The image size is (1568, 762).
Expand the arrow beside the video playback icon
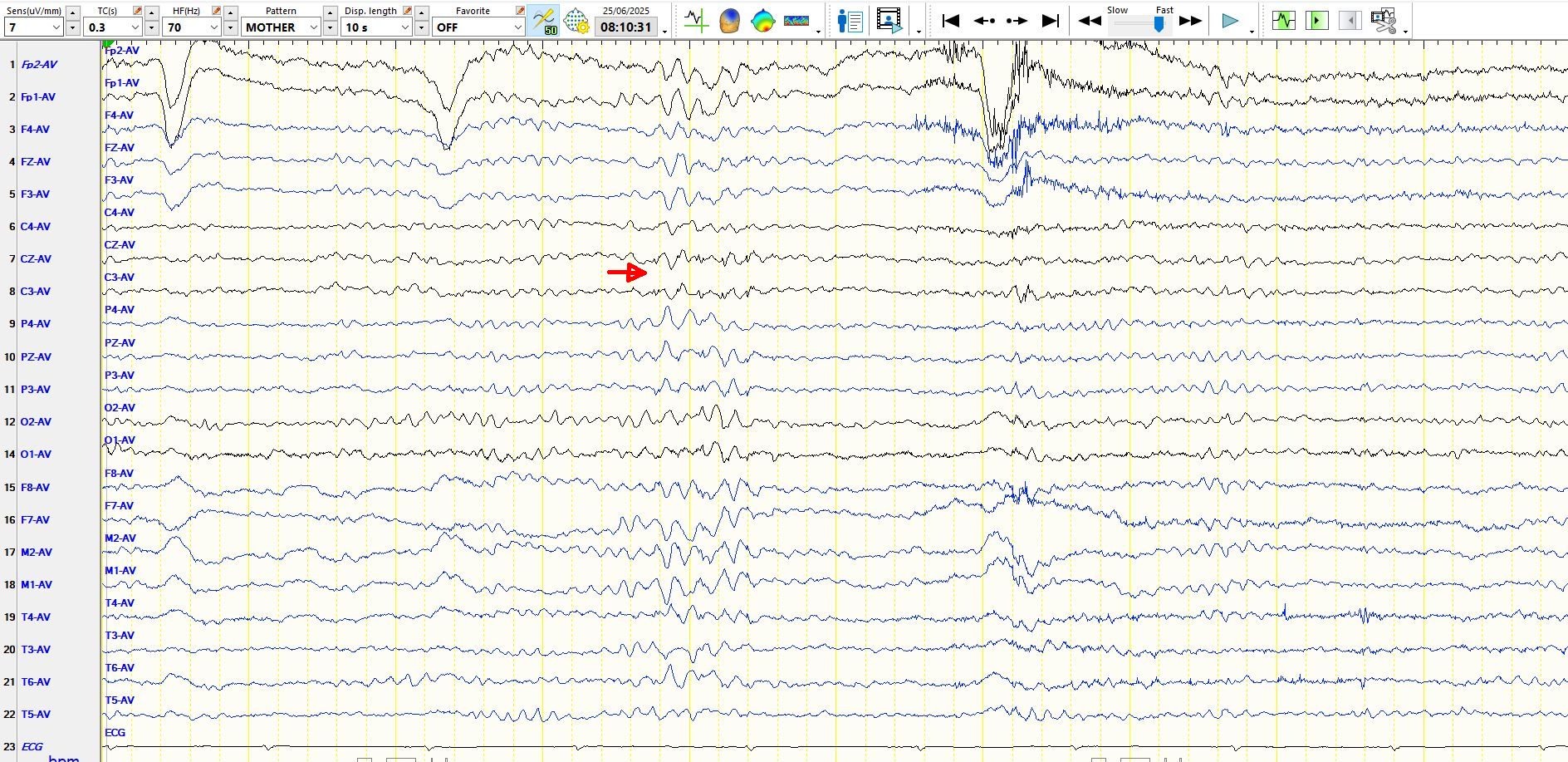(919, 31)
